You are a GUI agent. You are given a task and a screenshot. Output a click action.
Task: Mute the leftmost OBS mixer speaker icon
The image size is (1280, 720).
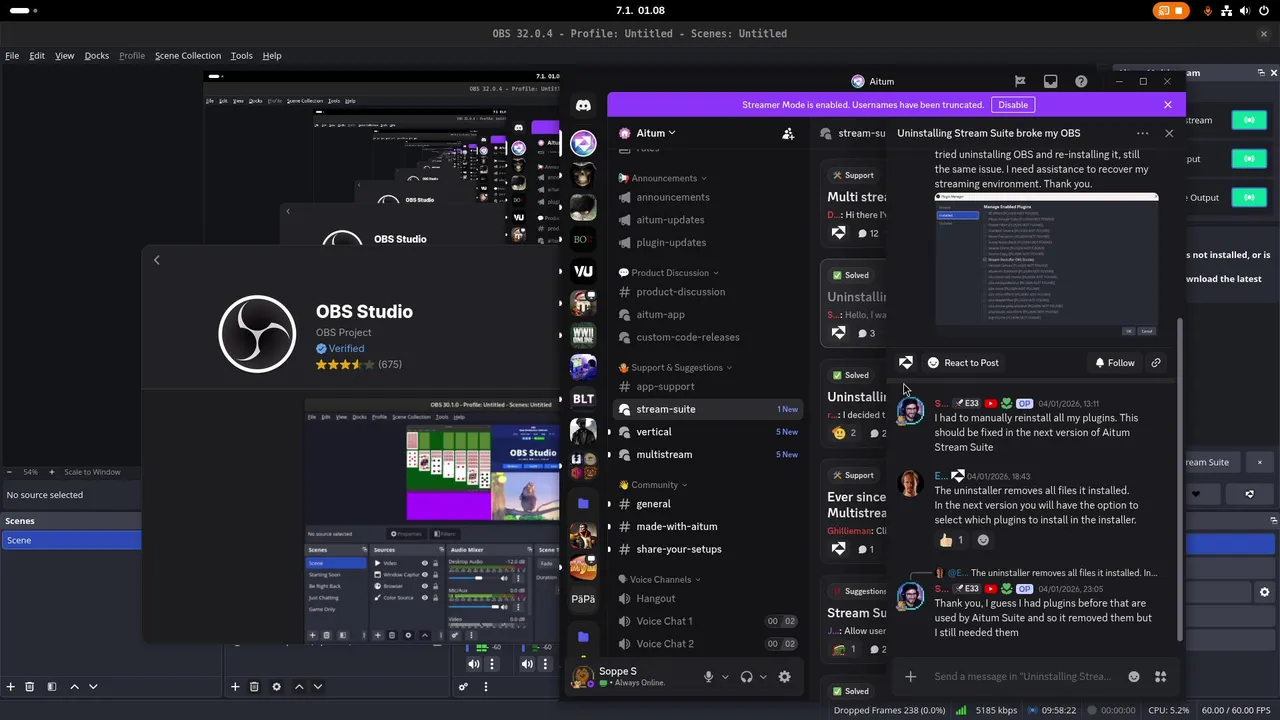pos(474,663)
